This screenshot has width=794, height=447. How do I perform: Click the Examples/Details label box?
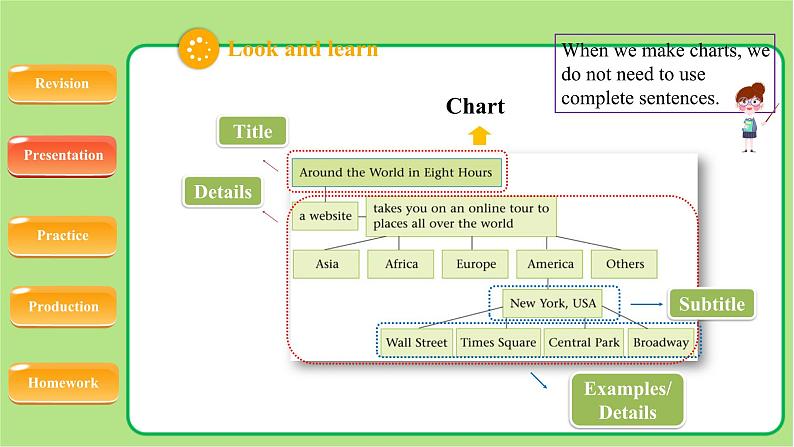[627, 401]
